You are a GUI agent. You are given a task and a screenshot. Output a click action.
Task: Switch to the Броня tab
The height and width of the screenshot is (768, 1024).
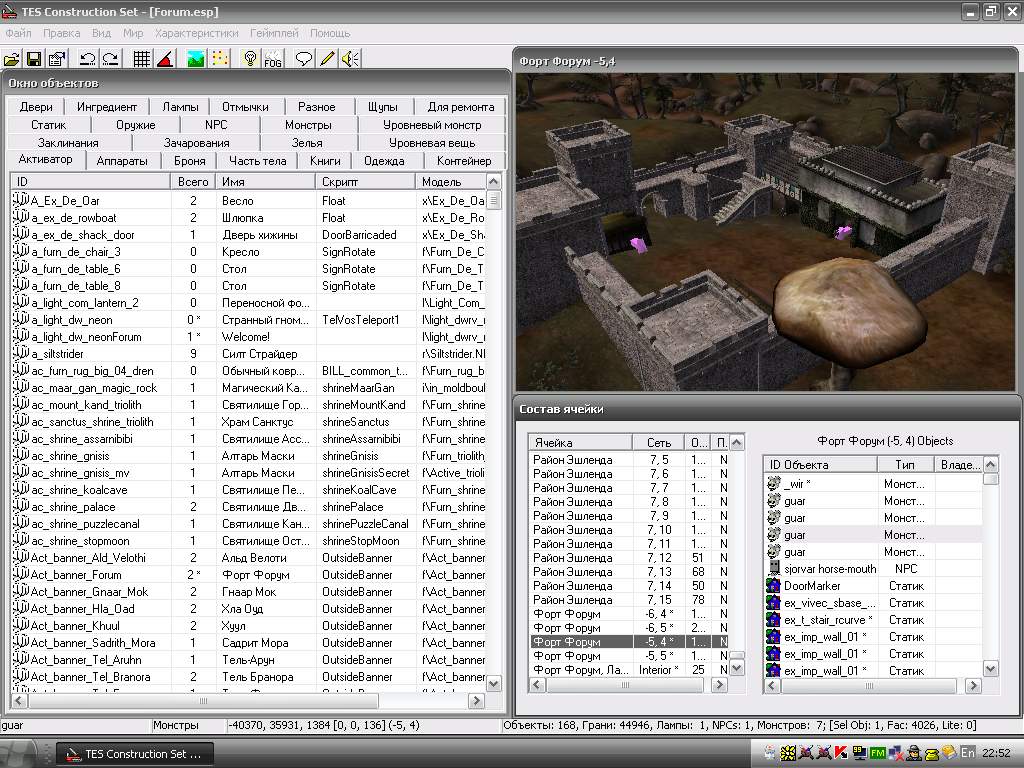click(x=190, y=161)
